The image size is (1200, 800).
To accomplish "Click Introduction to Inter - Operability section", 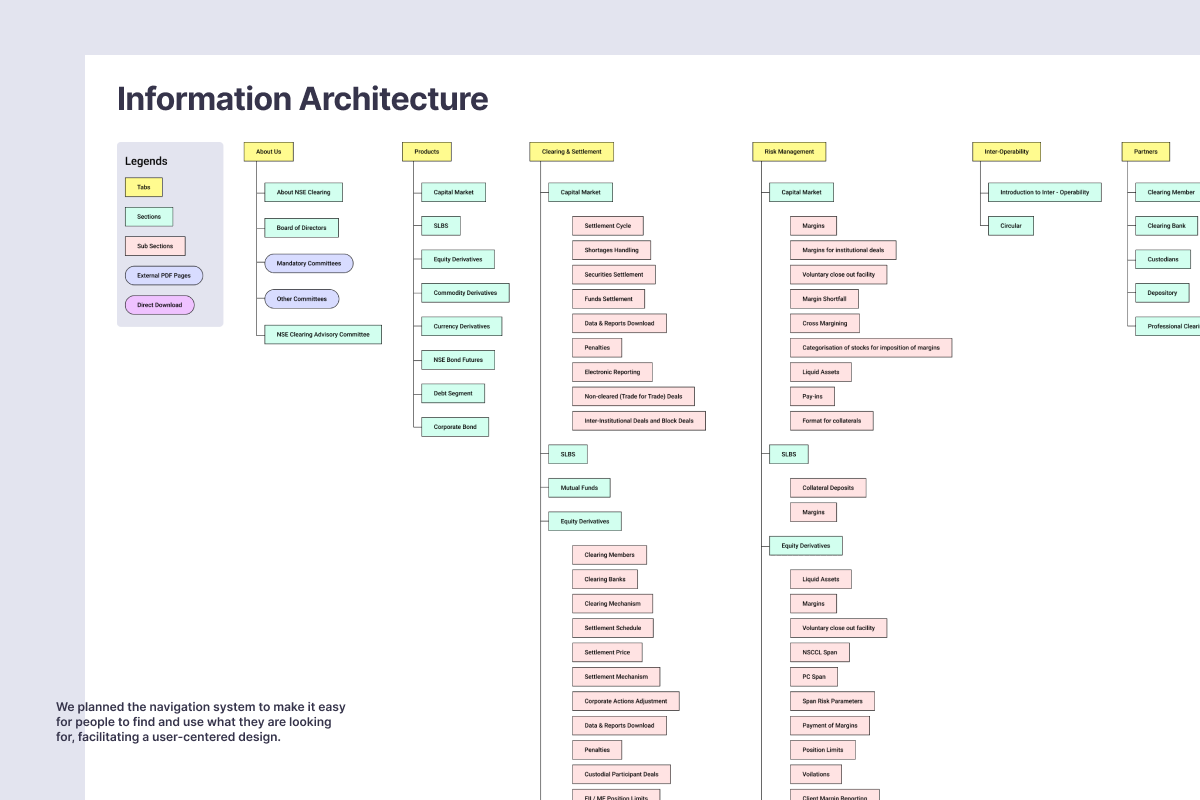I will [x=1044, y=192].
